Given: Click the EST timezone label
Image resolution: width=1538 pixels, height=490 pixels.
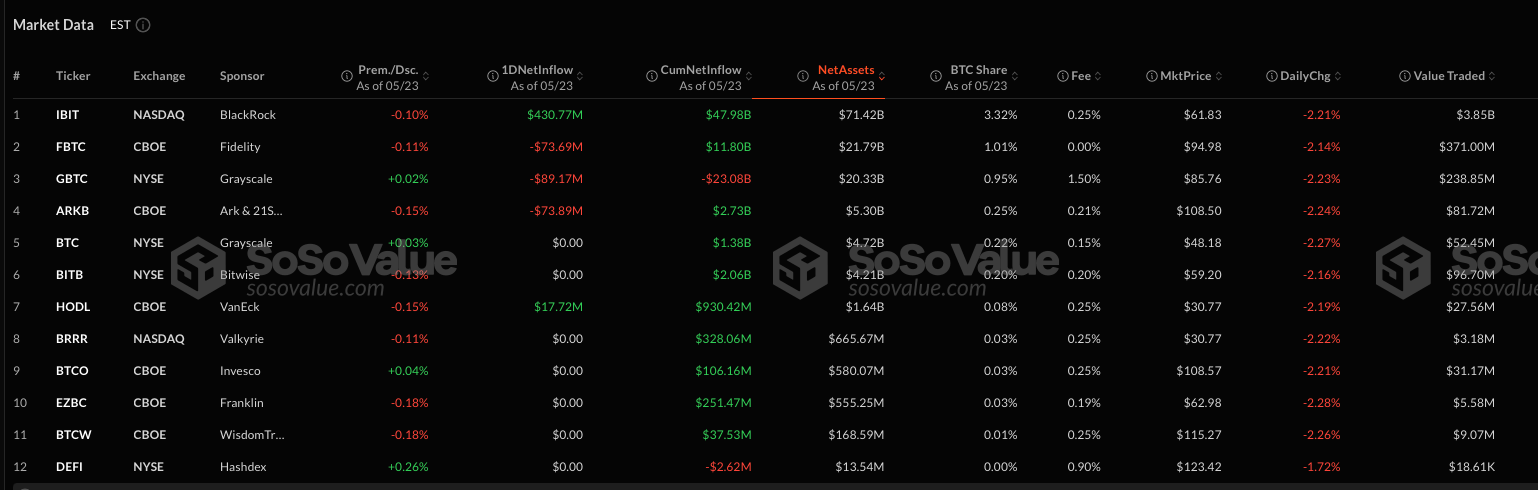Looking at the screenshot, I should point(120,25).
